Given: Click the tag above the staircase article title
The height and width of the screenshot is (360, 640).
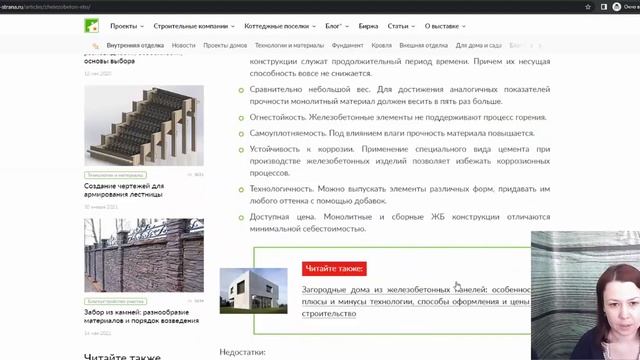Looking at the screenshot, I should point(116,175).
